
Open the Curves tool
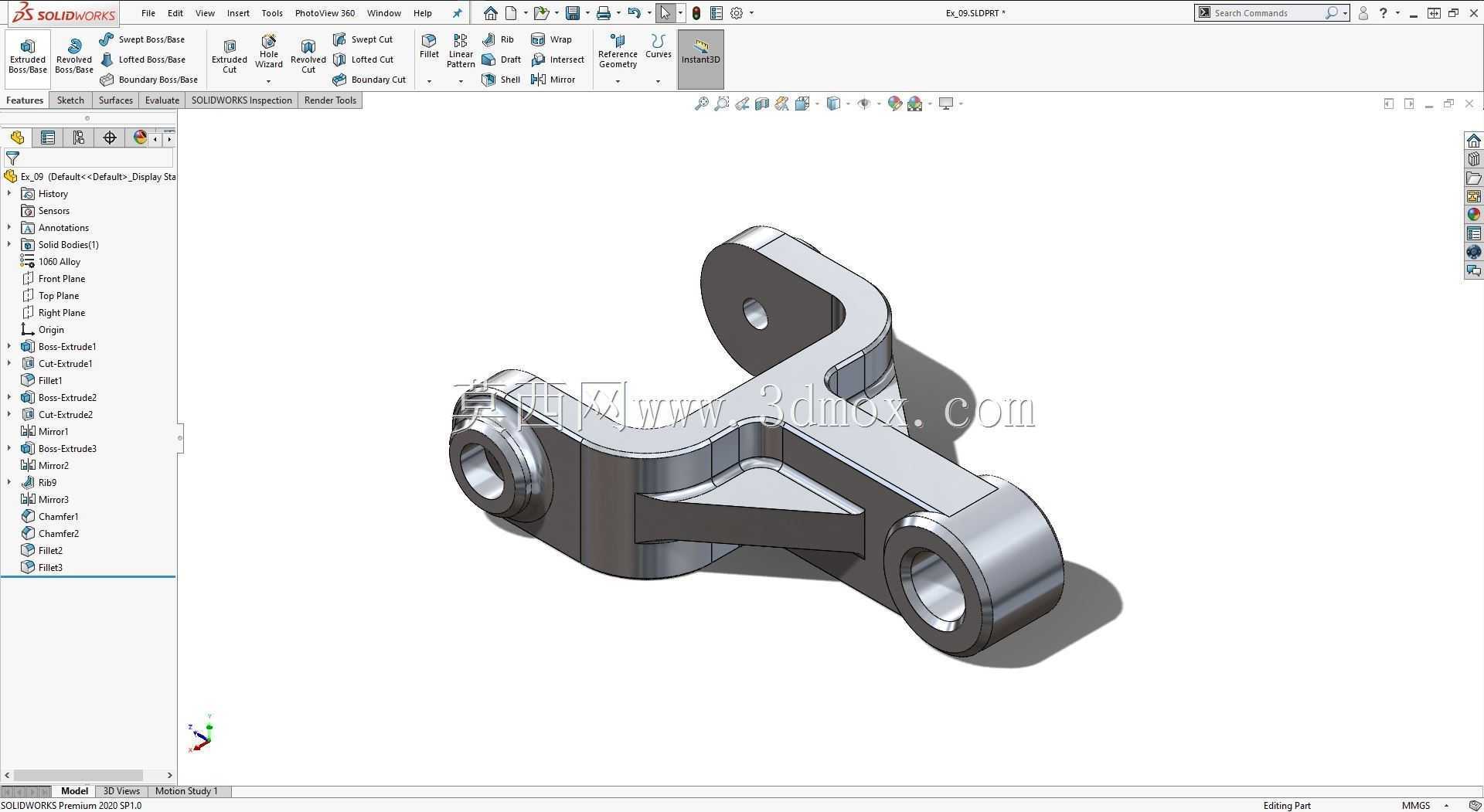(659, 46)
